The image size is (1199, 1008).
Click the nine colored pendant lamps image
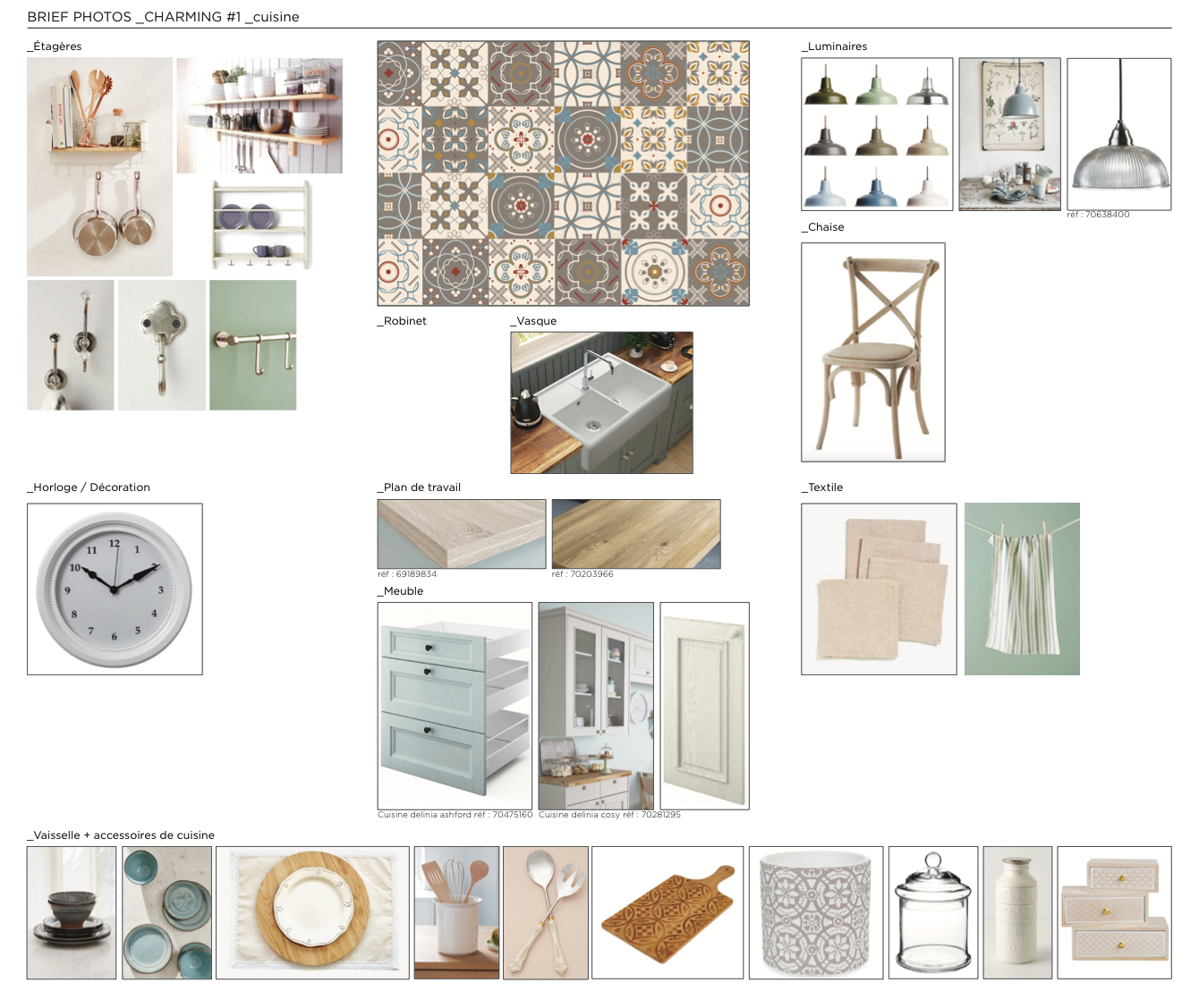tap(877, 134)
